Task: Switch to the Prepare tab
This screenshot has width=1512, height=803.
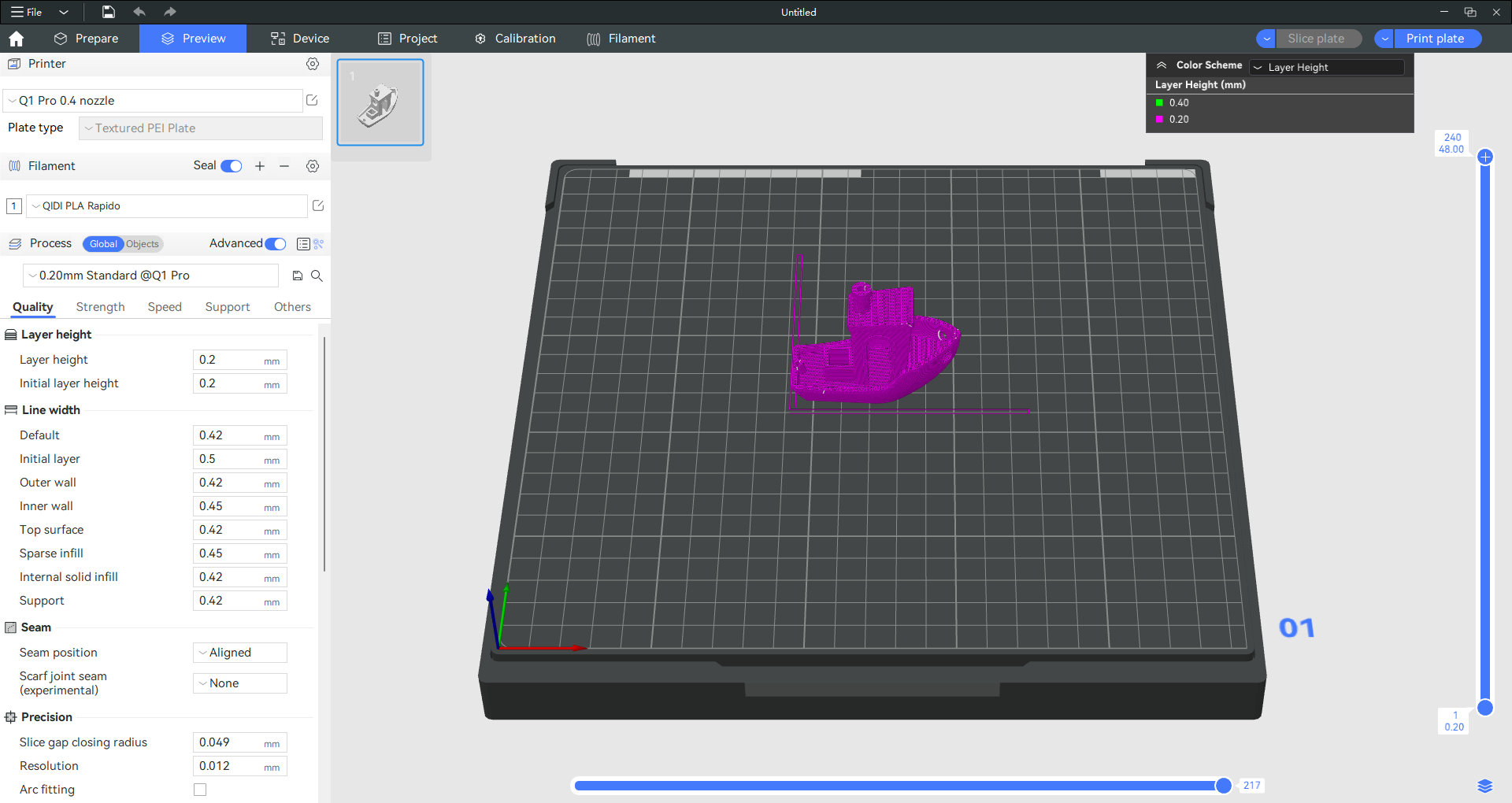Action: click(87, 39)
